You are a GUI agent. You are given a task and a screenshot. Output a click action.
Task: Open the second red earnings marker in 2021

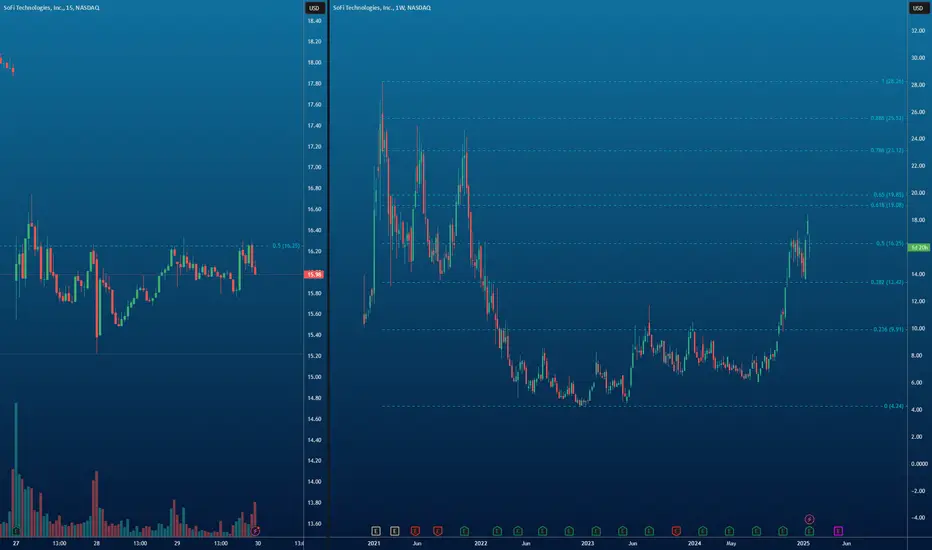tap(437, 531)
